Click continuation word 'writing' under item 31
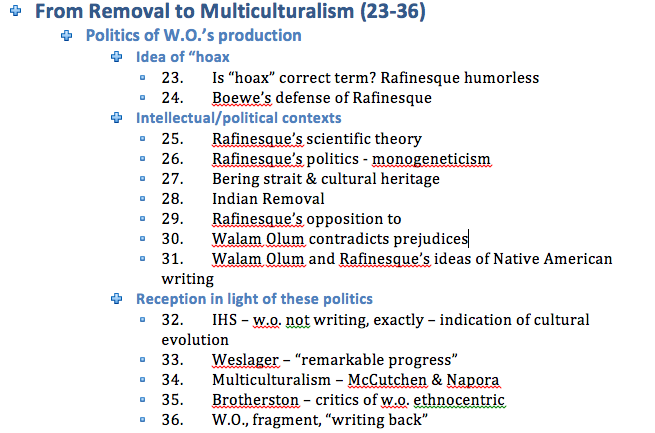655x433 pixels. [188, 279]
